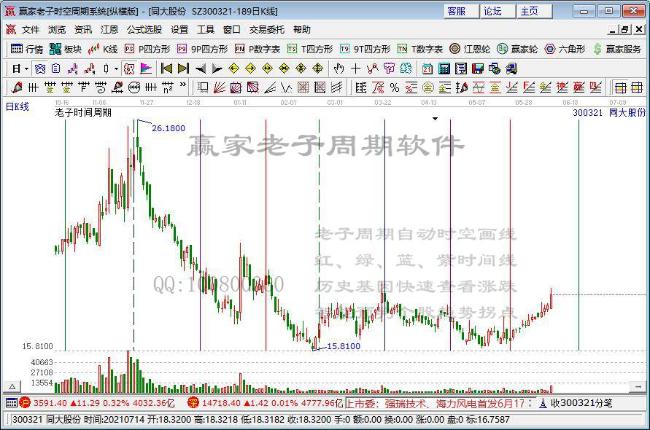The width and height of the screenshot is (650, 430).
Task: Select the red pencil drawing tool
Action: [17, 87]
